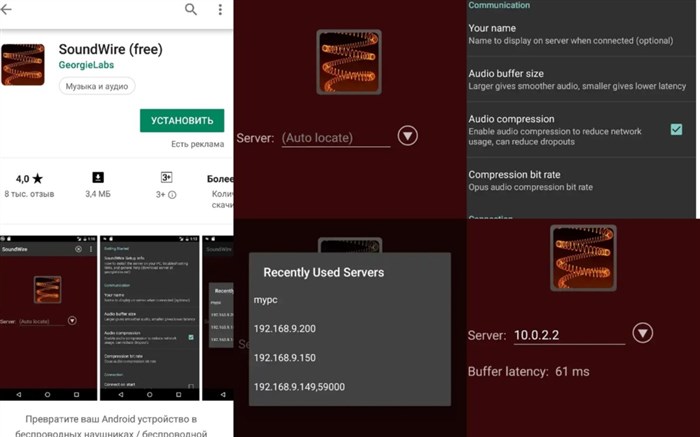This screenshot has height=437, width=700.
Task: Tap the 3,4 МБ size label
Action: 98,194
